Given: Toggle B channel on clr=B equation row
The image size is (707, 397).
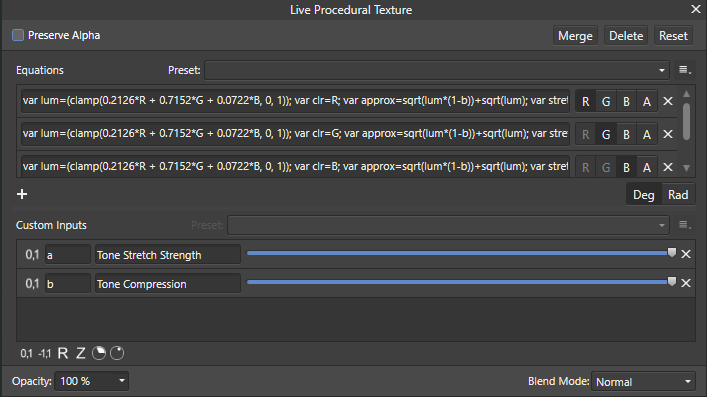Looking at the screenshot, I should [x=626, y=167].
